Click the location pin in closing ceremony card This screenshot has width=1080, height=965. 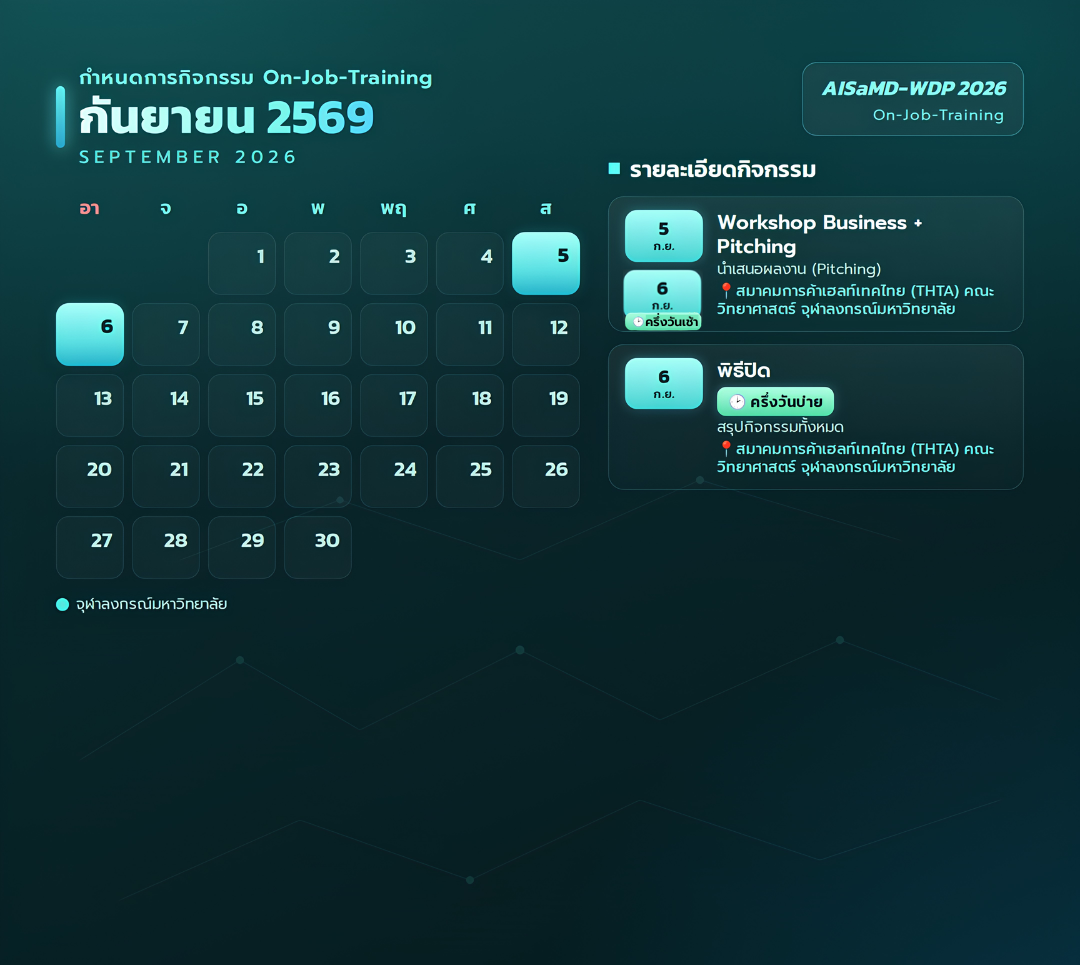[x=725, y=448]
